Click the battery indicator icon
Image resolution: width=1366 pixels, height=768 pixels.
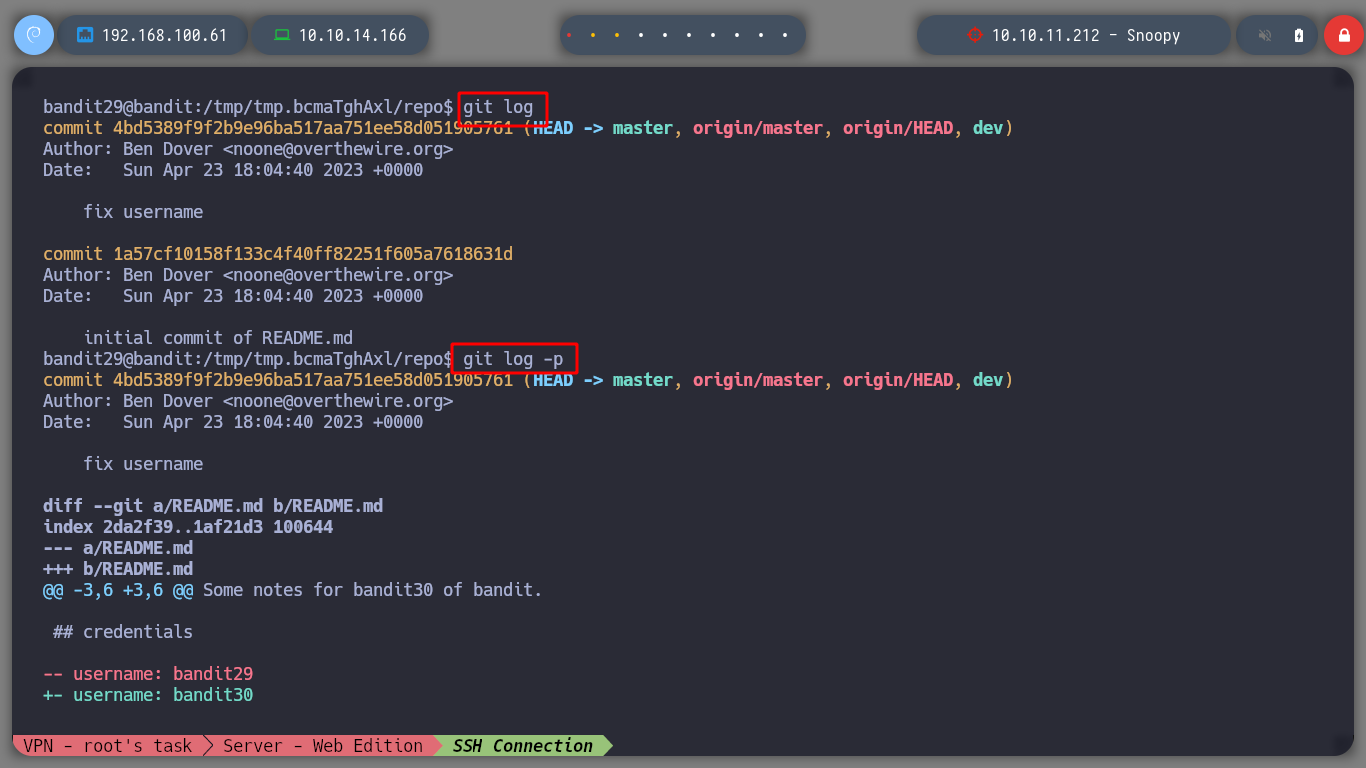point(1299,35)
